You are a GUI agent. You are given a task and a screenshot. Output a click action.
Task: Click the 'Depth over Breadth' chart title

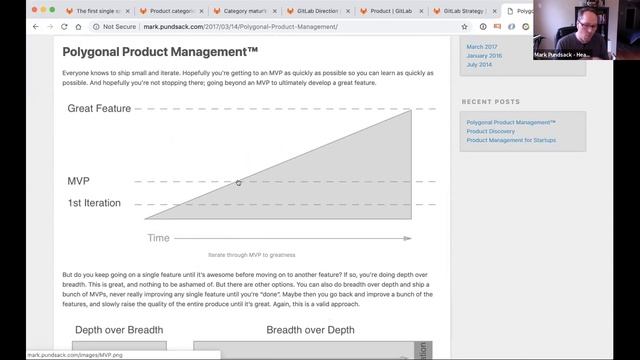click(x=119, y=330)
